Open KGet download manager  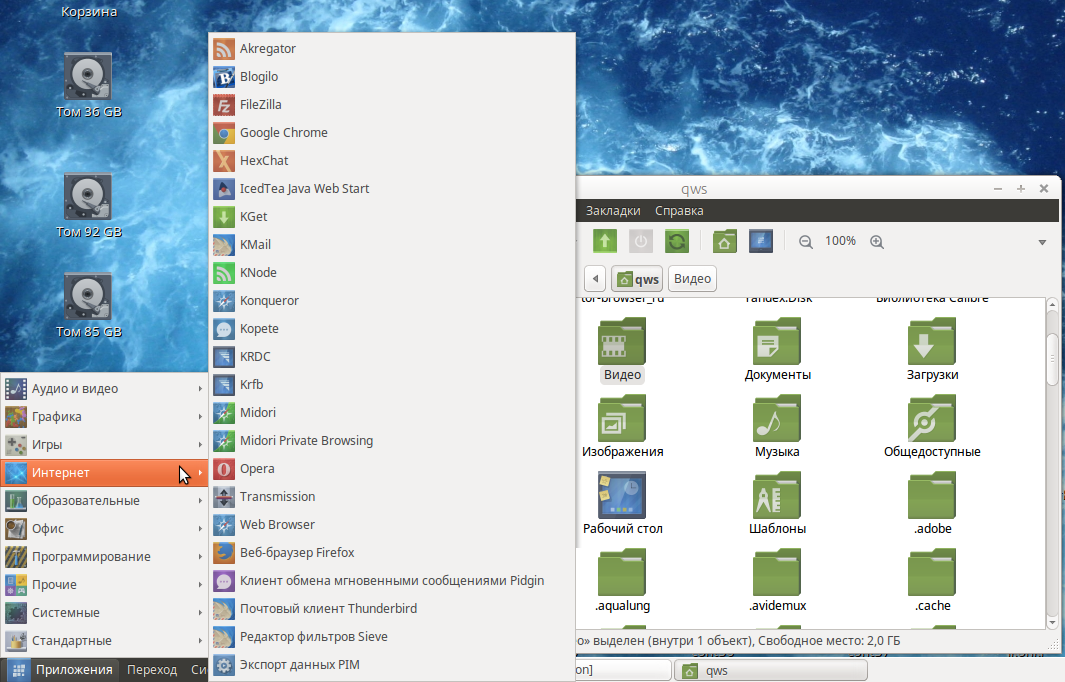click(392, 217)
